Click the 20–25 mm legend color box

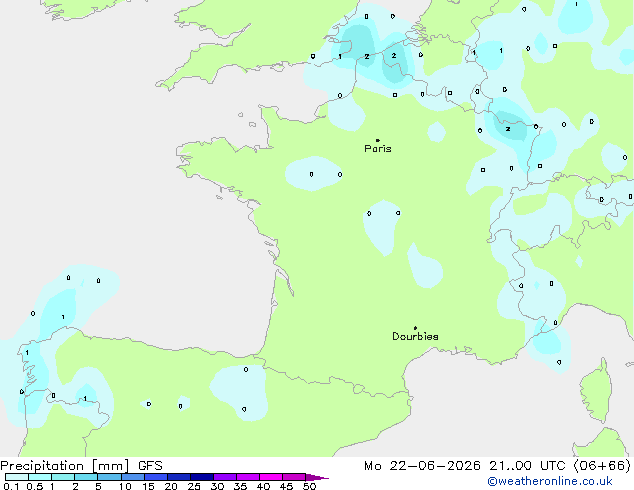(x=179, y=477)
